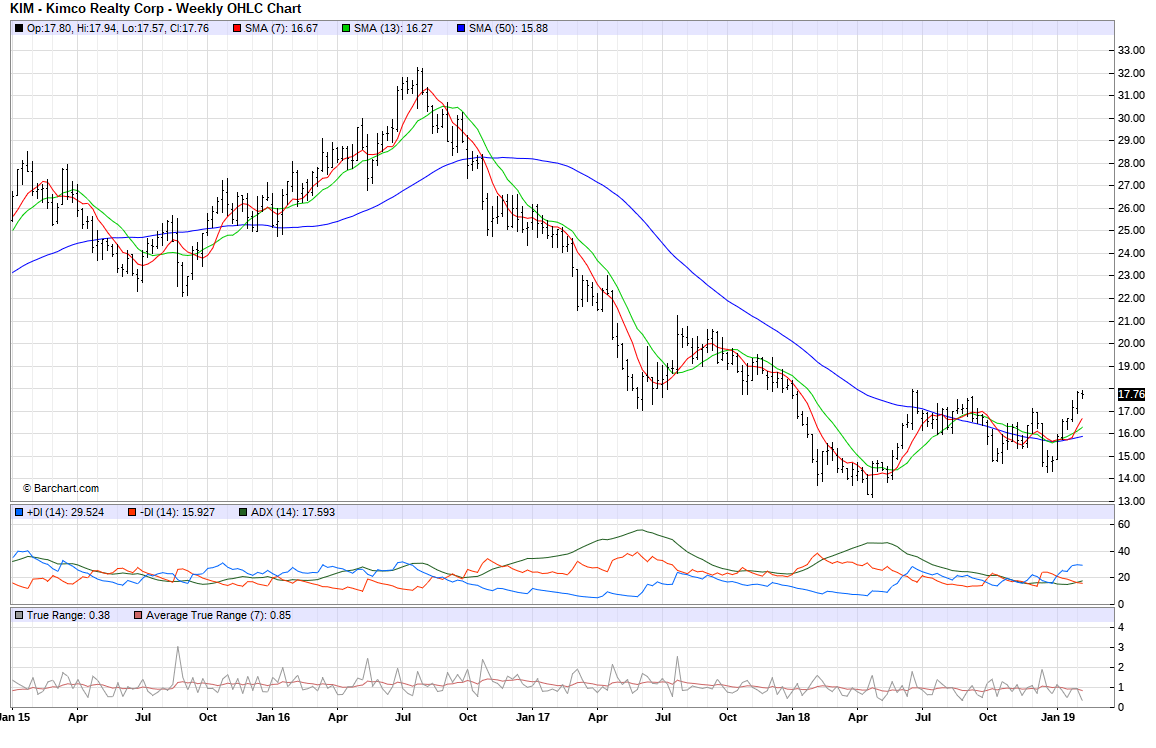Click the blue SMA (50) legend swatch
The height and width of the screenshot is (748, 1156).
coord(462,29)
